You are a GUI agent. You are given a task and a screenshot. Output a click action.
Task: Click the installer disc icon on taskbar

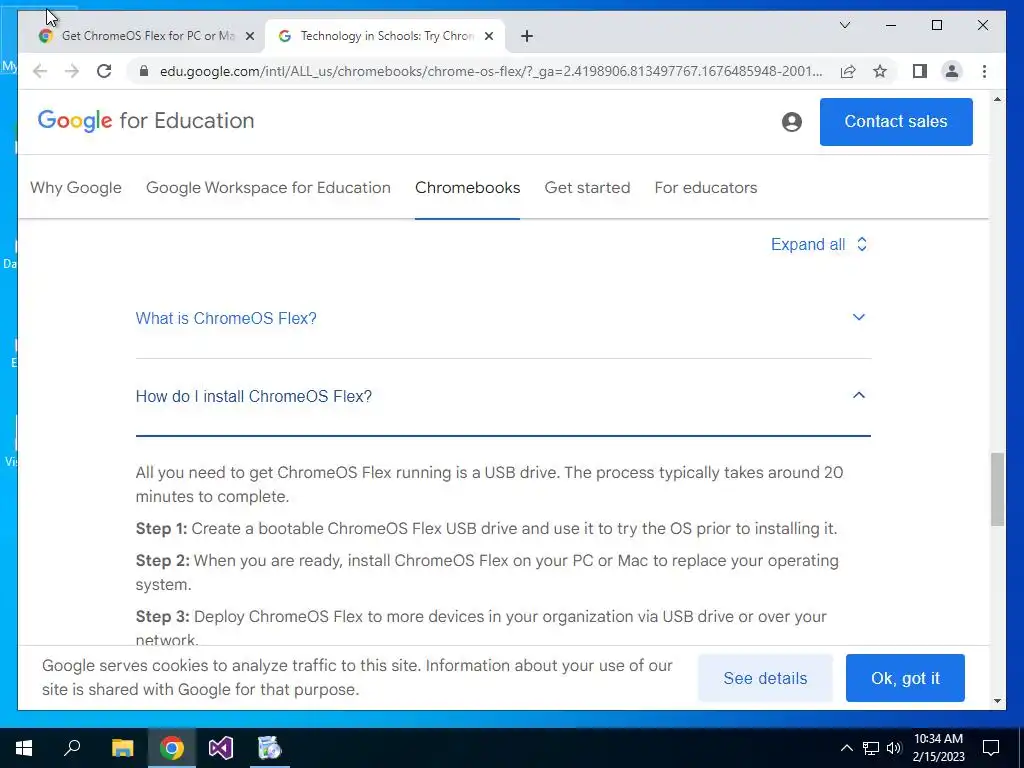pyautogui.click(x=269, y=748)
